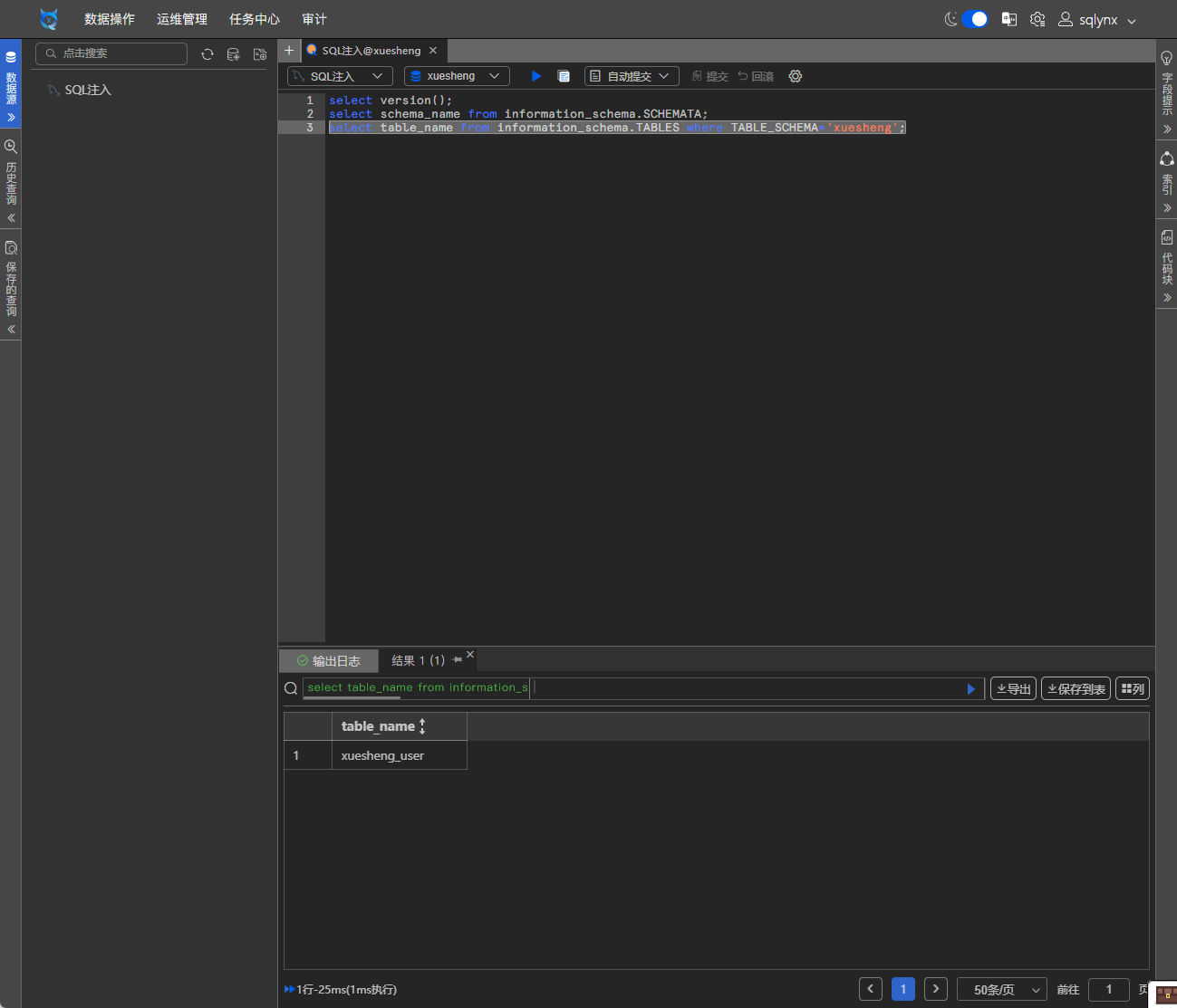Click the language translate icon in header
The height and width of the screenshot is (1008, 1177).
1008,19
